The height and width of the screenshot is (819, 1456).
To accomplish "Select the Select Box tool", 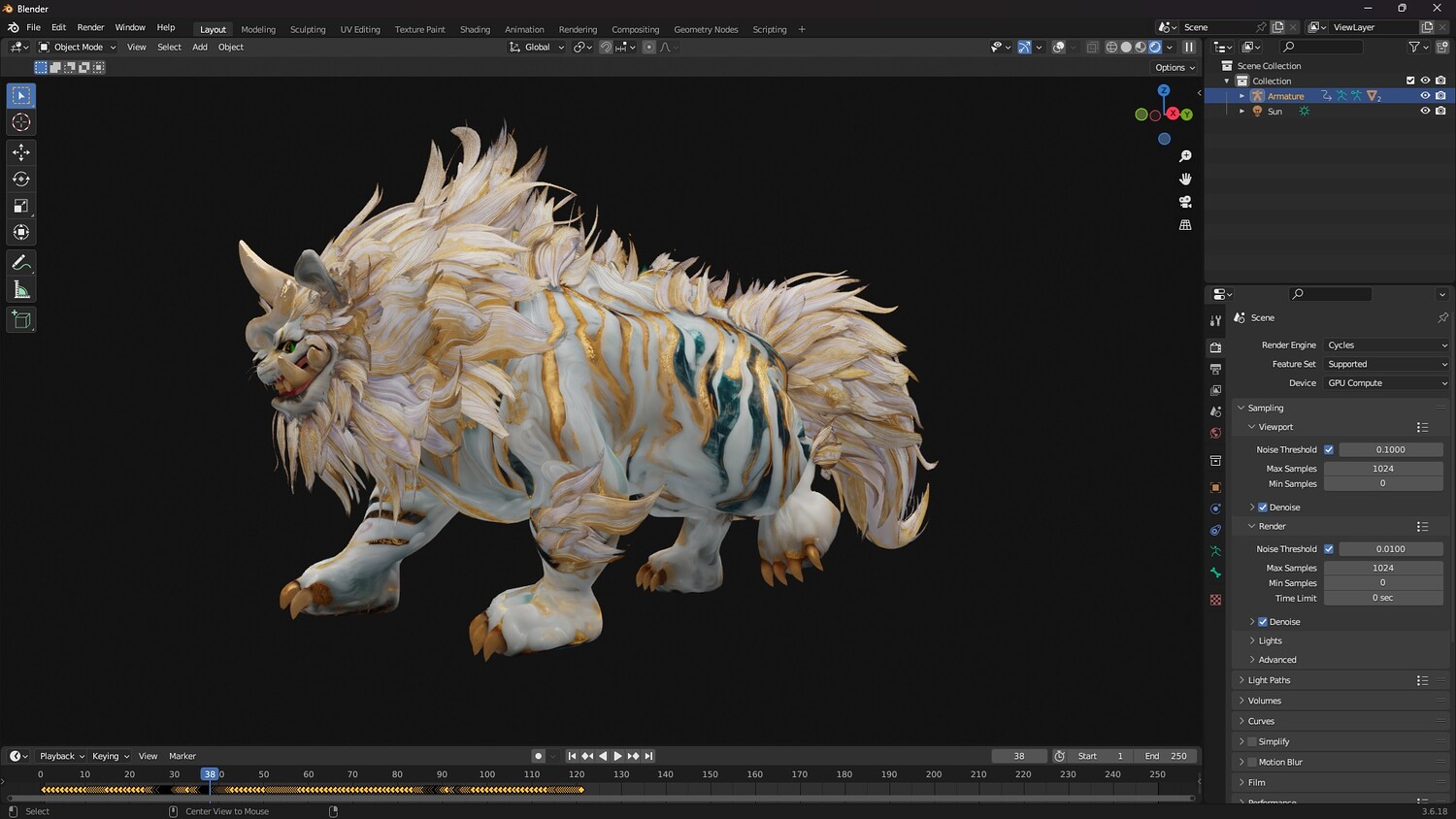I will point(21,95).
